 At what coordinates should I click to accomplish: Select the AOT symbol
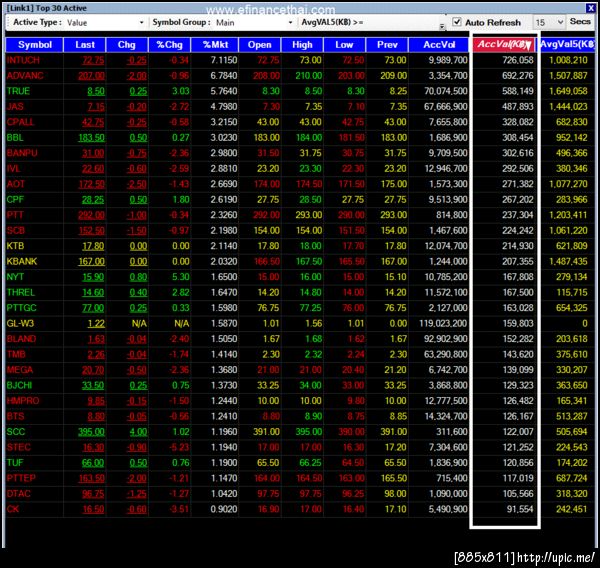pyautogui.click(x=16, y=184)
